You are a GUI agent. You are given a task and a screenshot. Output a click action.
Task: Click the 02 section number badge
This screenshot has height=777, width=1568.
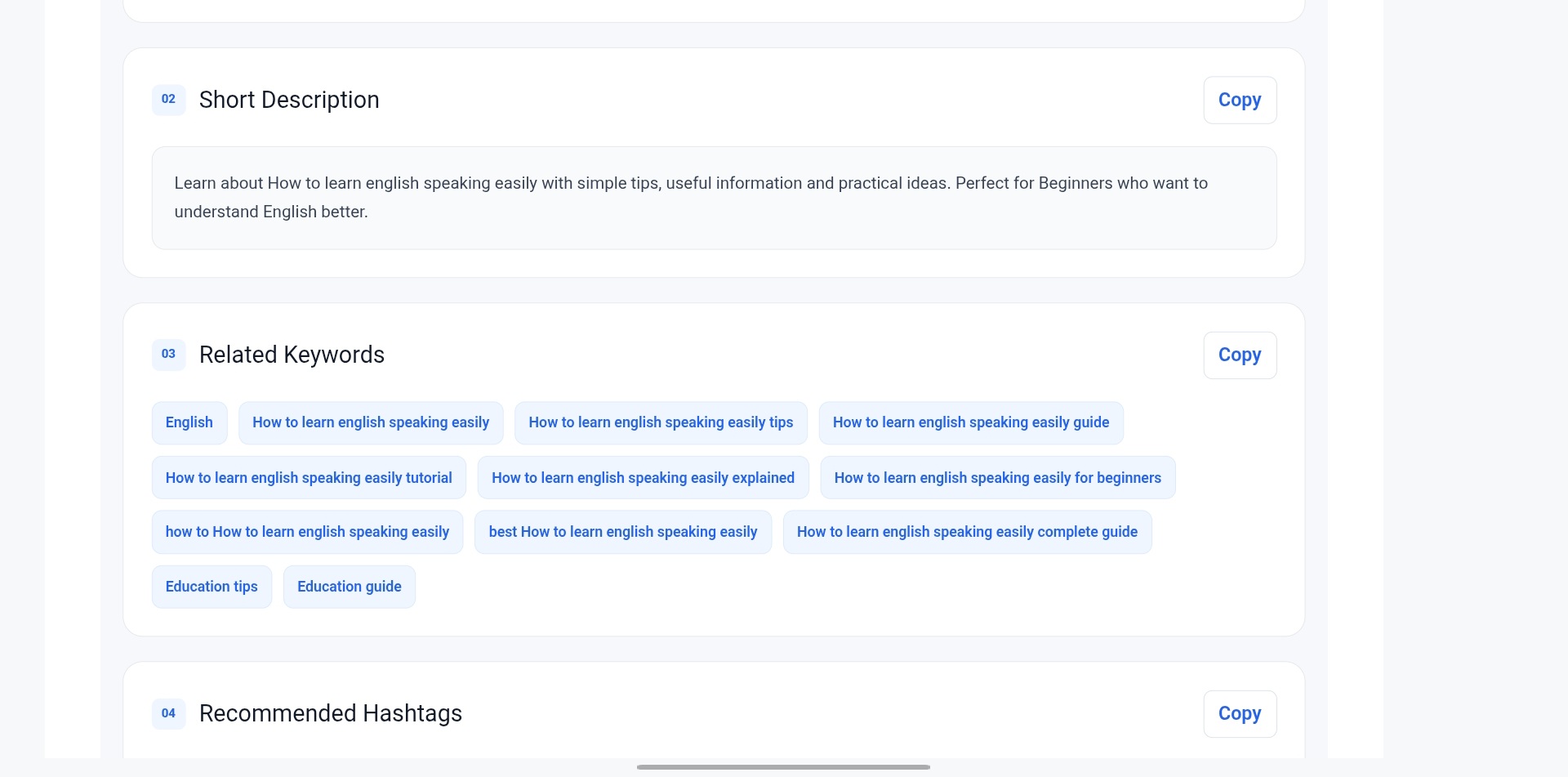tap(168, 100)
